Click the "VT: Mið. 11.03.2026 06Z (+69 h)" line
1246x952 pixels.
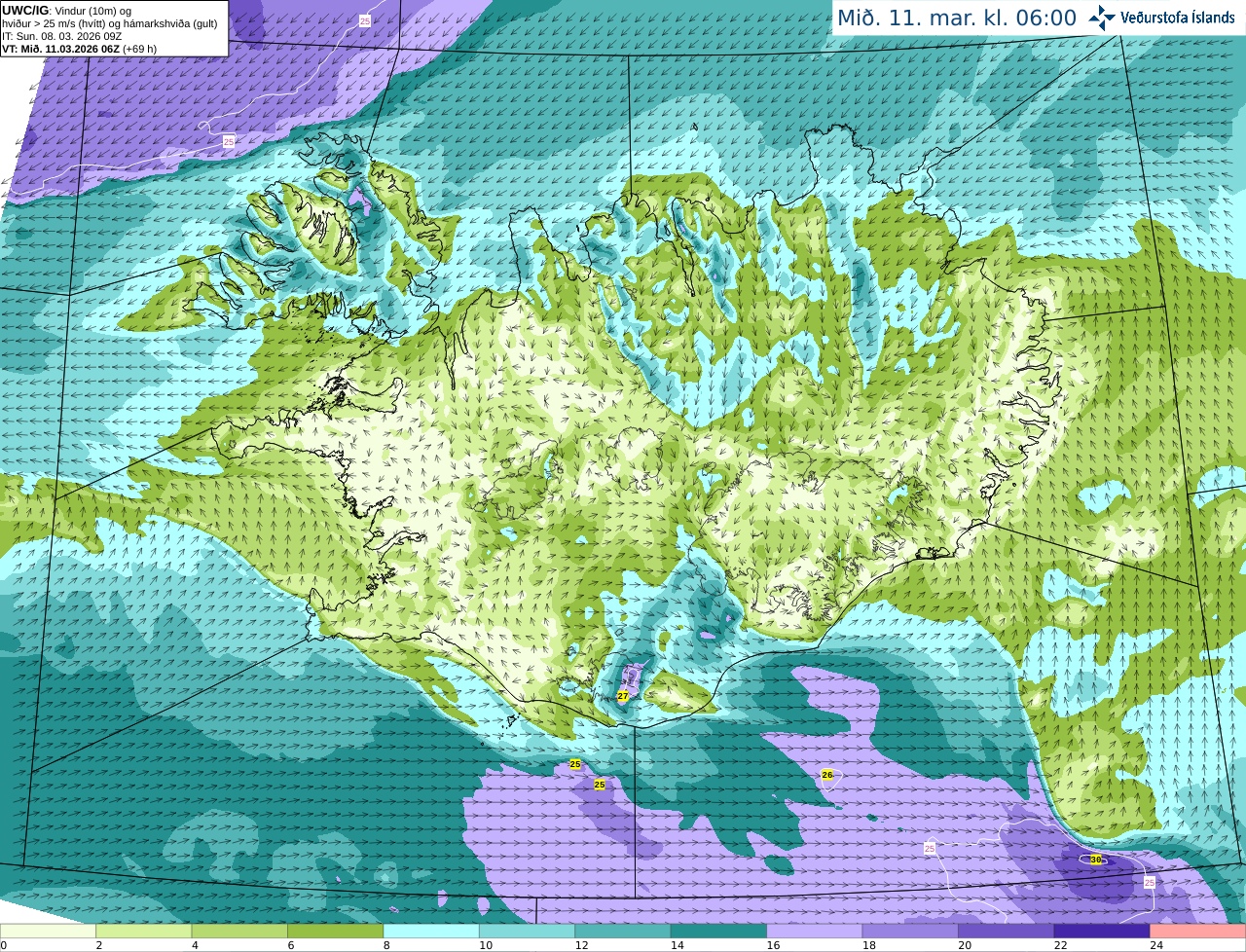pos(79,49)
